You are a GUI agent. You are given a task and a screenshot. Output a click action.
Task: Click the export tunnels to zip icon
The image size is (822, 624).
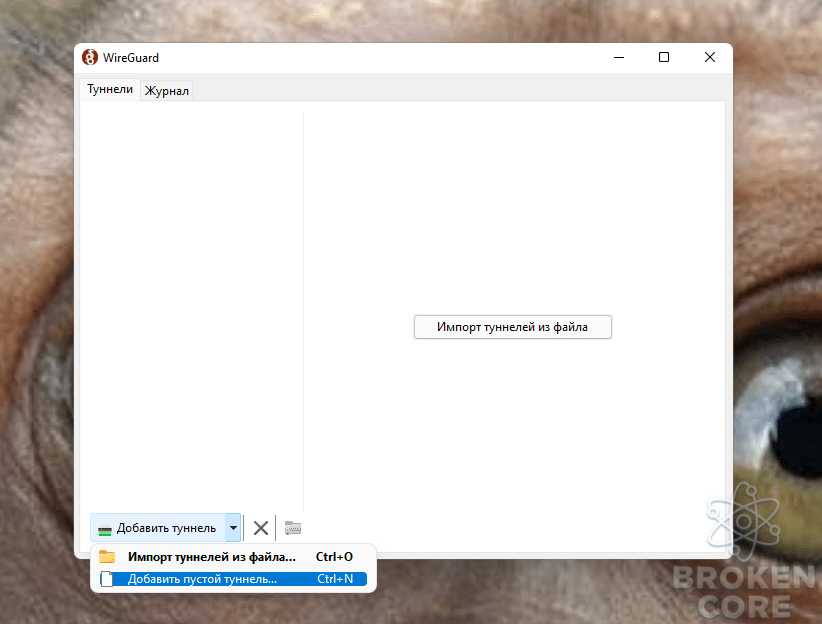[x=293, y=528]
